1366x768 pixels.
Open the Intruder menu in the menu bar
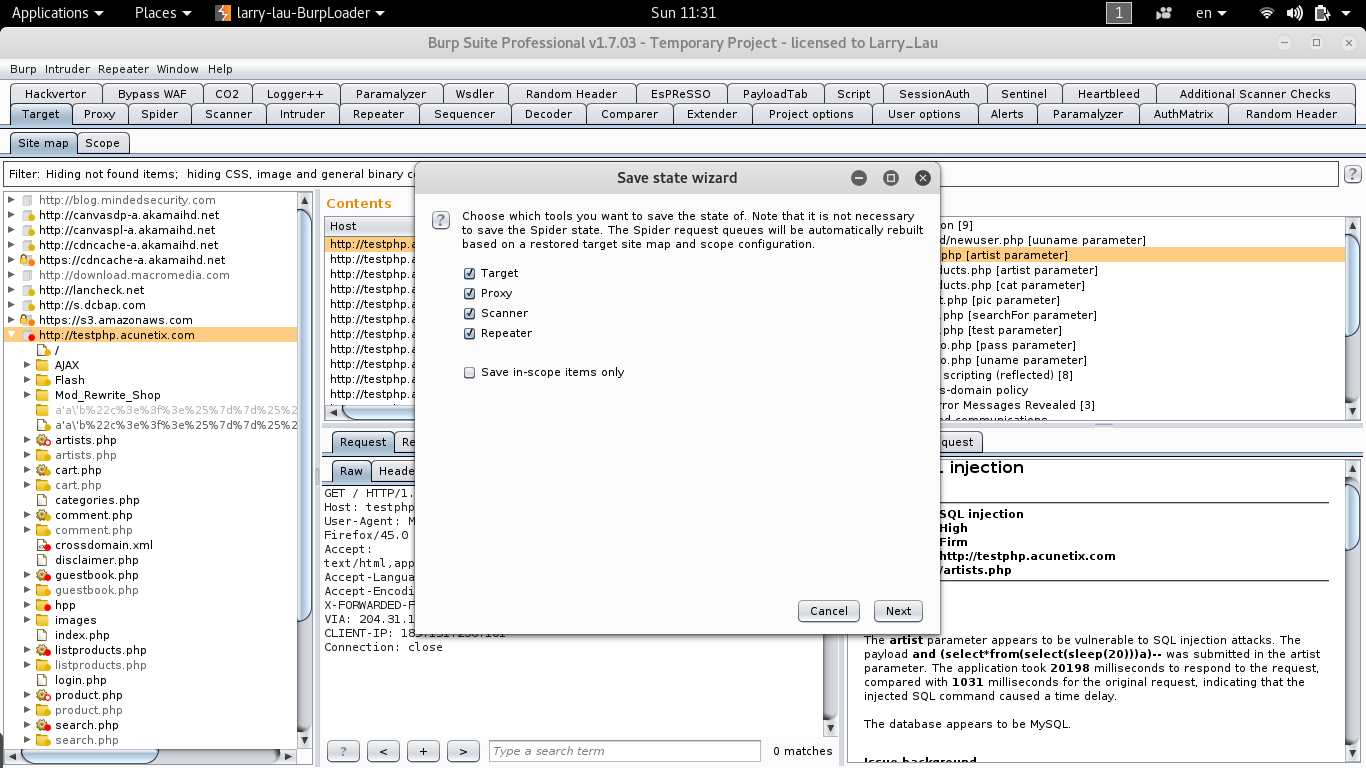click(x=67, y=69)
